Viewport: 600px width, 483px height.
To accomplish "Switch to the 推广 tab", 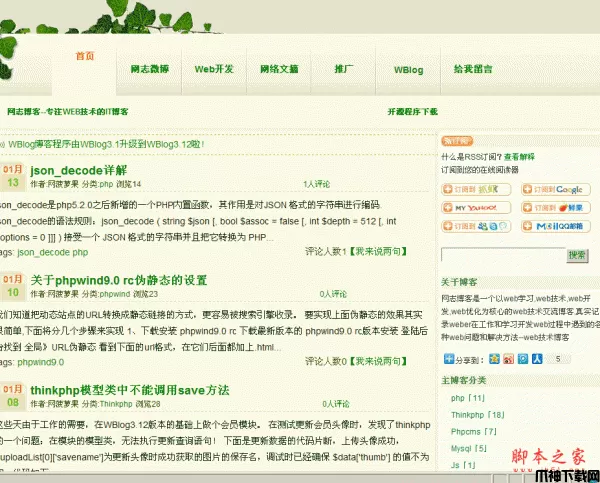I will point(344,69).
